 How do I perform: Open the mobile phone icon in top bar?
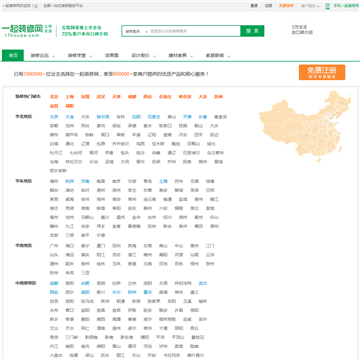(x=327, y=6)
